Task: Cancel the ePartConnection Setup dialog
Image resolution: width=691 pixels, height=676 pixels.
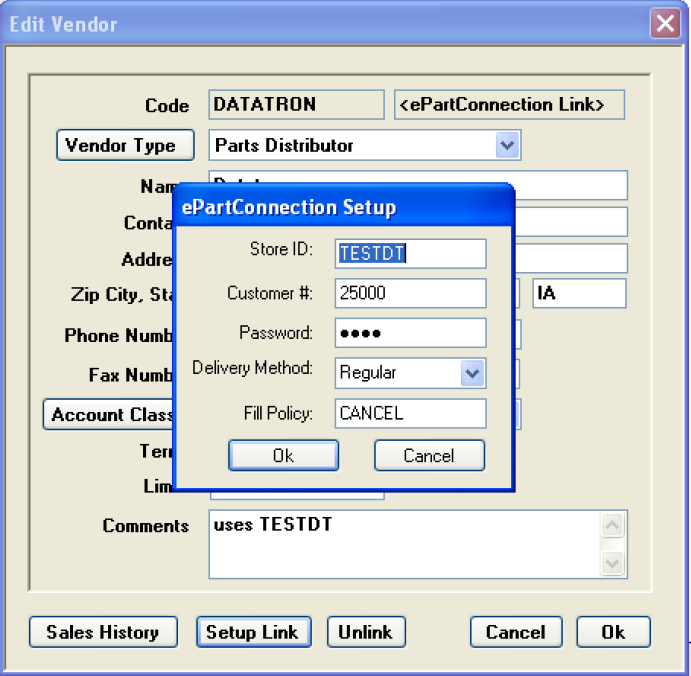Action: pyautogui.click(x=429, y=456)
